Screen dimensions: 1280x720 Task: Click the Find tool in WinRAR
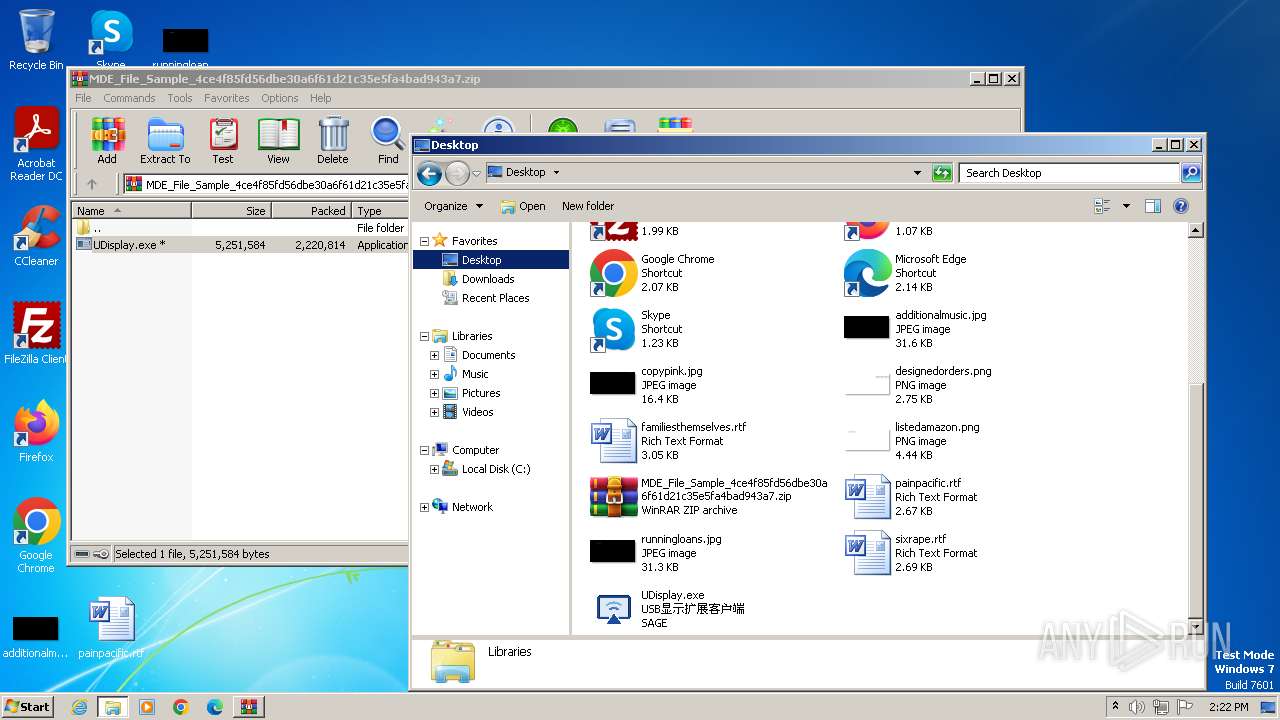(388, 141)
